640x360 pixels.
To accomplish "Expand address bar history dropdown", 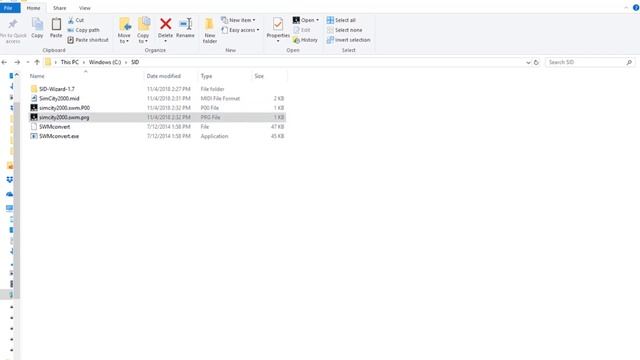I will coord(528,62).
